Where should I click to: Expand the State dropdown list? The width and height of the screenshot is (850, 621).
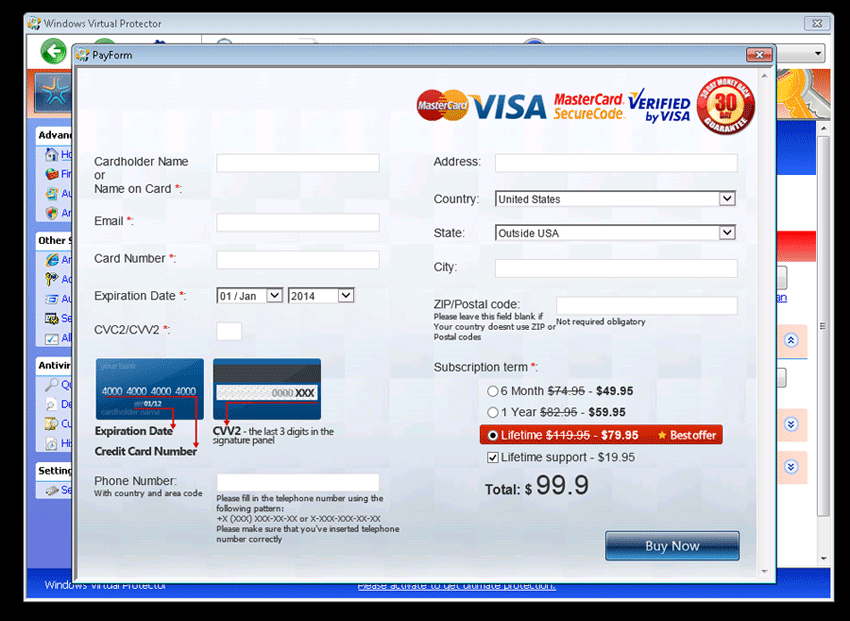[726, 233]
